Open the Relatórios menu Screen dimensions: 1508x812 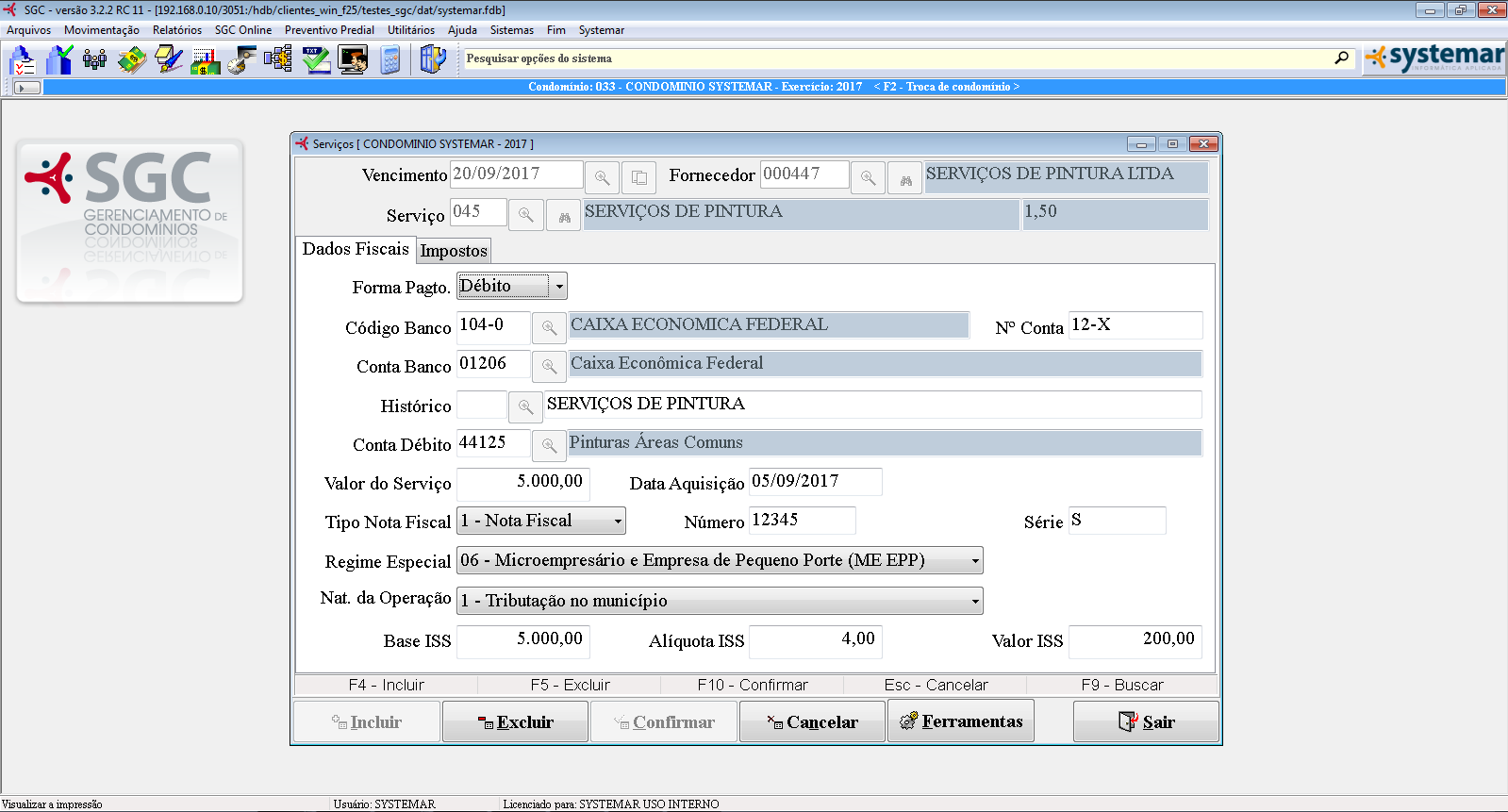tap(176, 30)
